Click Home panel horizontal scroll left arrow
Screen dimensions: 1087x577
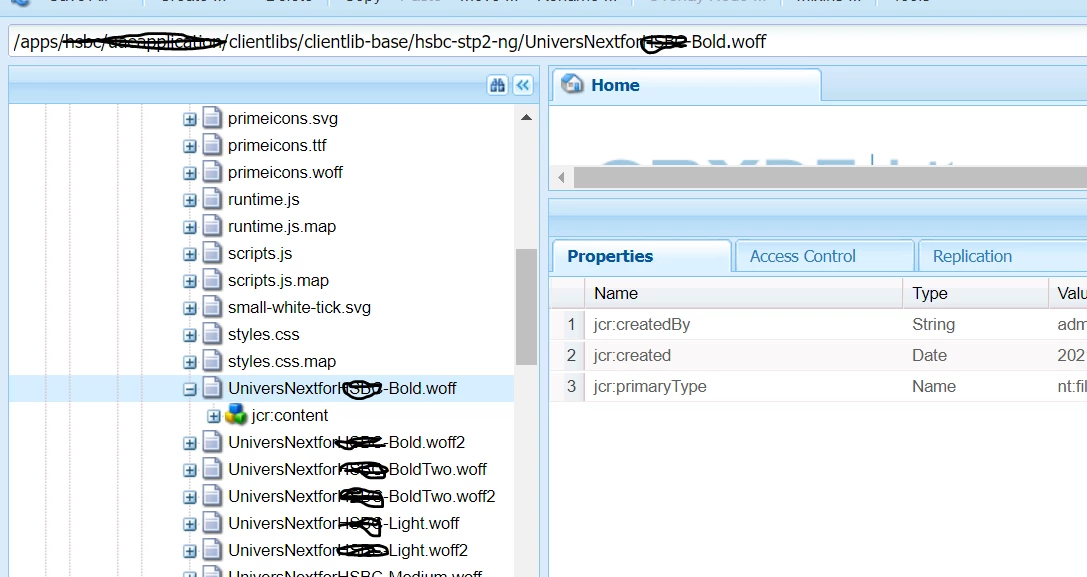click(x=562, y=178)
